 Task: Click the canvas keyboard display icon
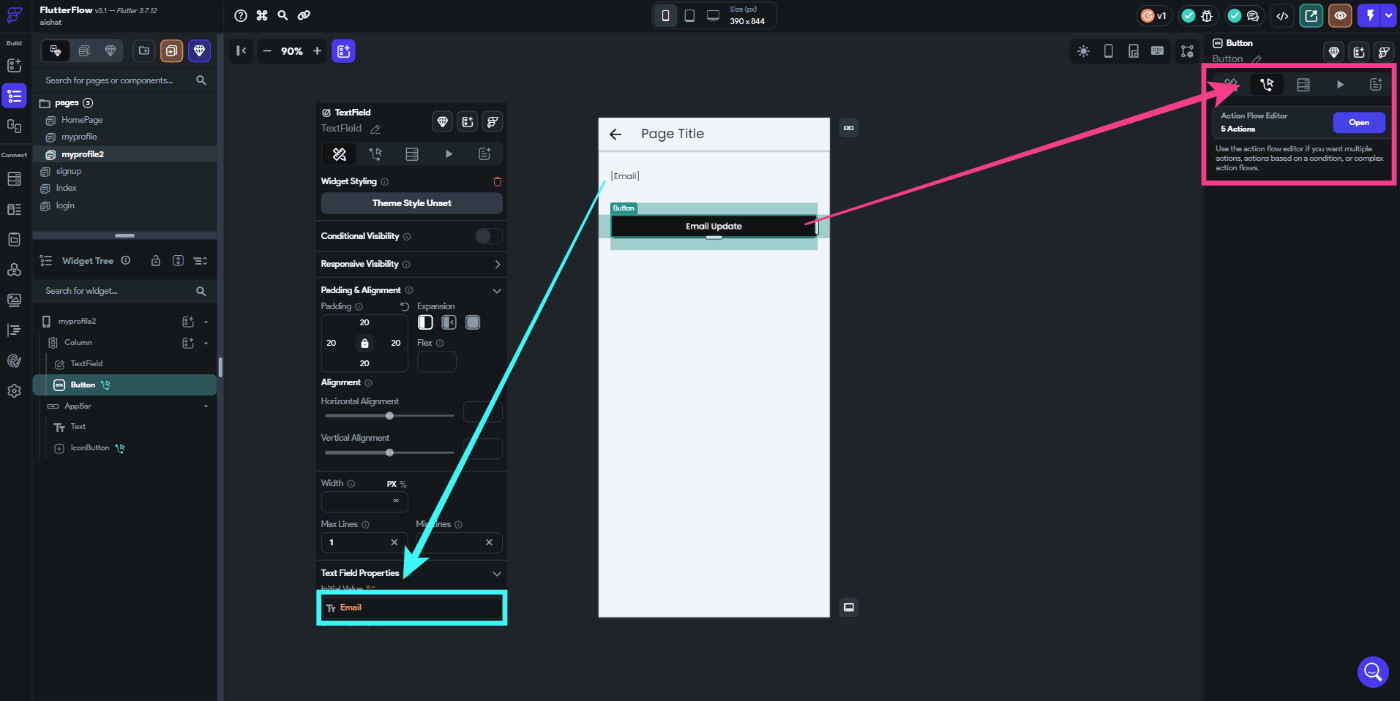click(x=1157, y=51)
